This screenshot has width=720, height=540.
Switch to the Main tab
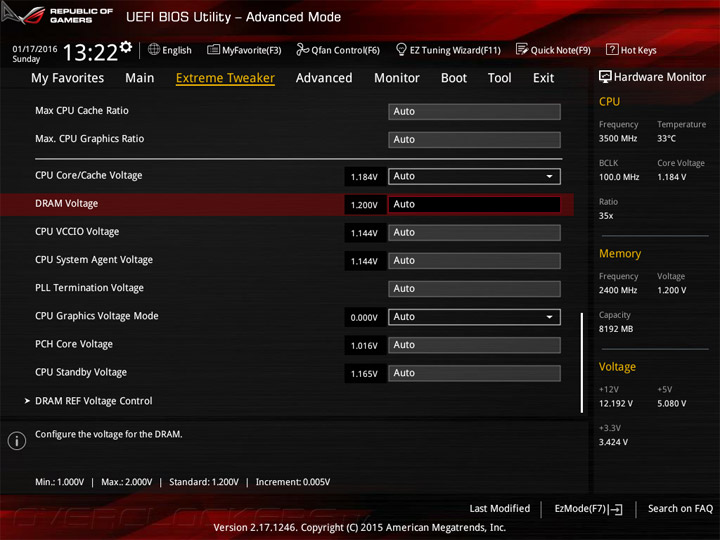click(x=140, y=78)
